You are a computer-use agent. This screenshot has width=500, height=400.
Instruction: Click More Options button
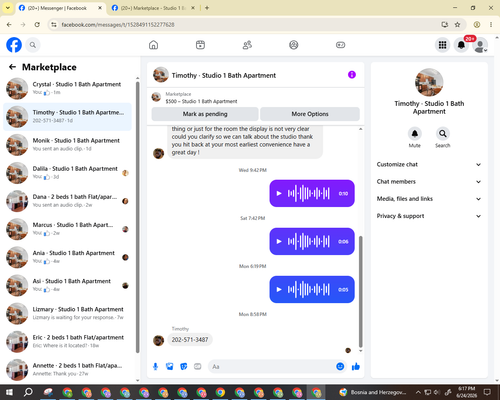310,114
